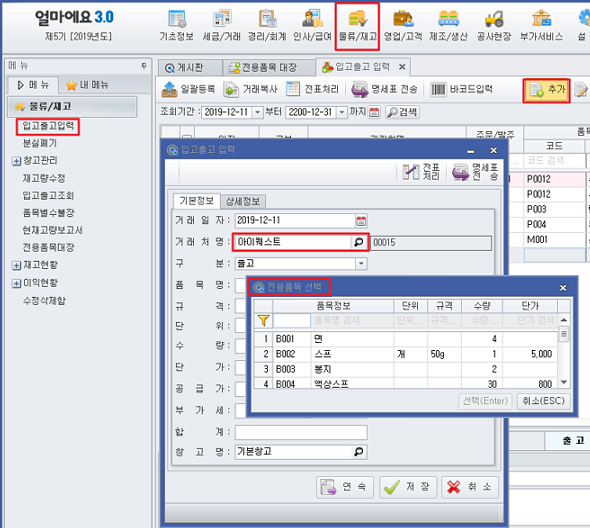
Task: Click the calendar icon next to 까지
Action: [374, 112]
